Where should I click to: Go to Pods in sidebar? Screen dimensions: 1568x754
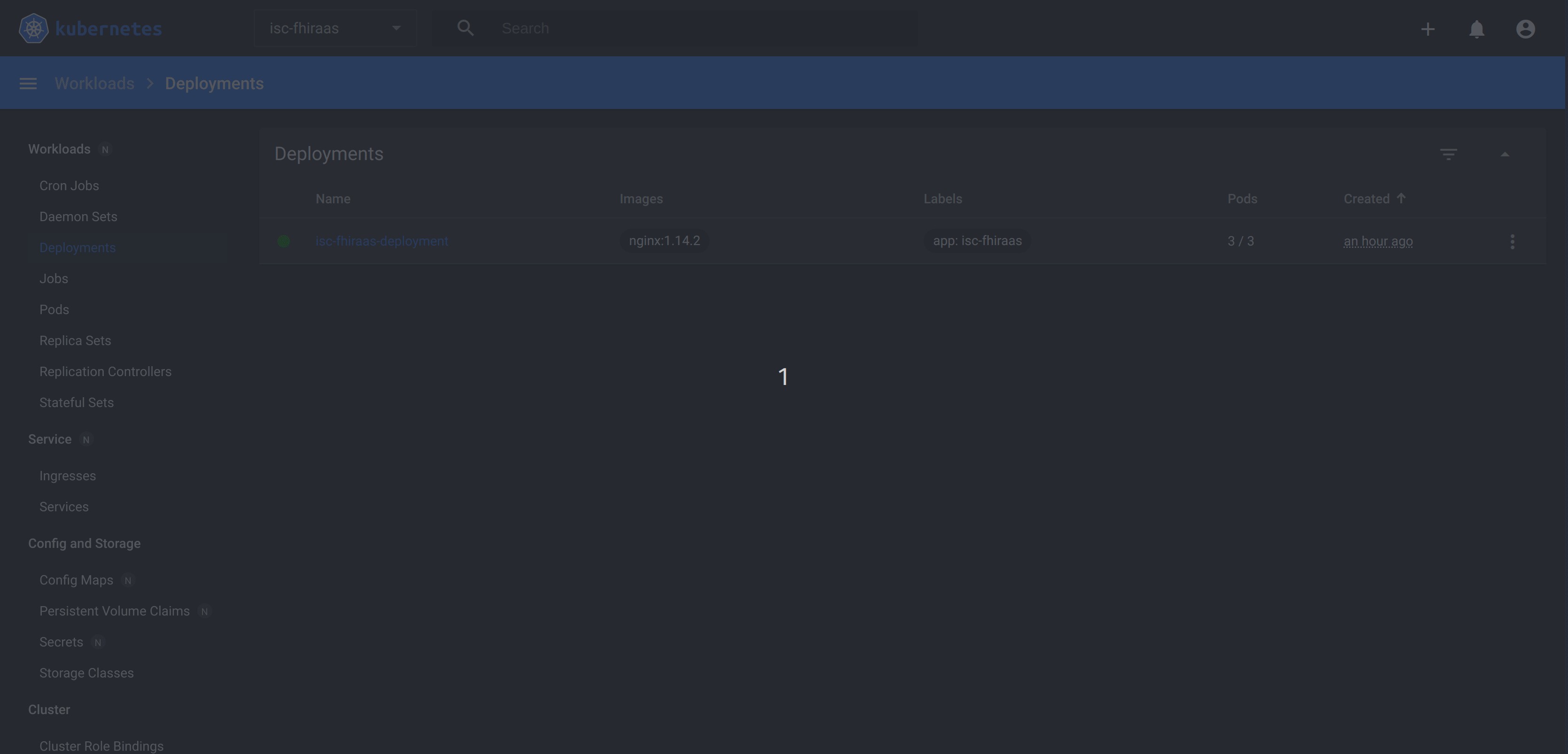tap(54, 310)
